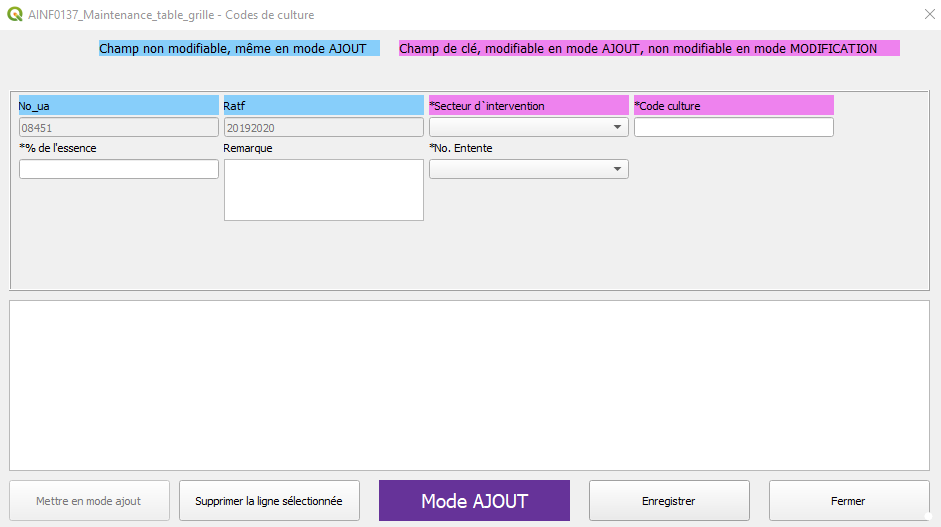
Task: Click the *Code culture pink label
Action: 733,106
